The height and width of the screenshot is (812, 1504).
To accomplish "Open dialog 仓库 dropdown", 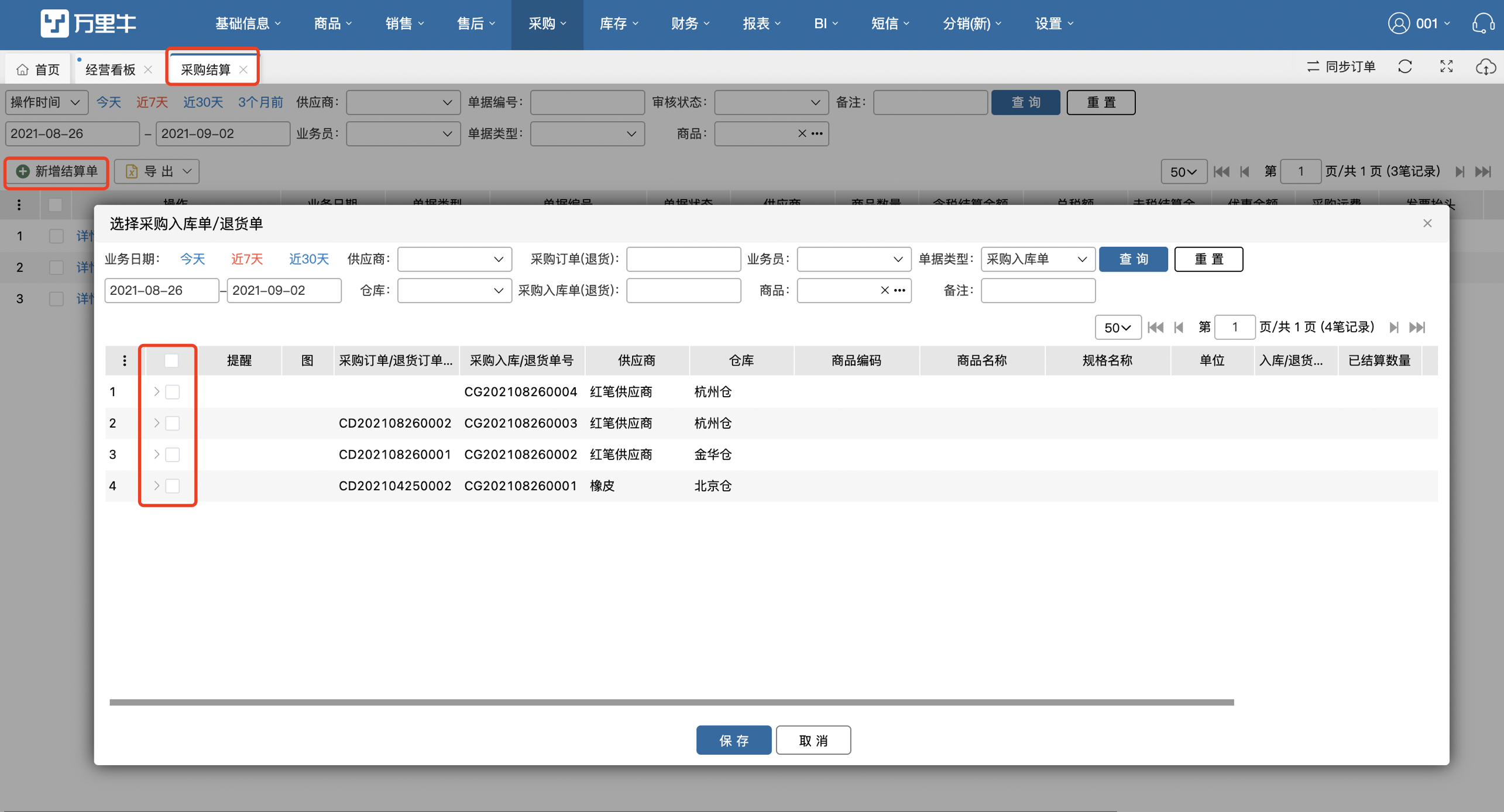I will pyautogui.click(x=454, y=290).
